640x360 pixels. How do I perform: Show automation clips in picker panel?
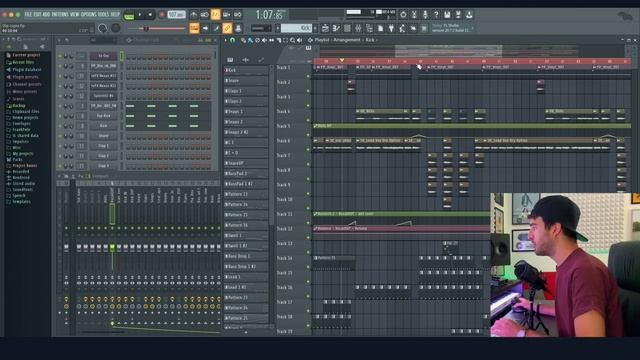click(x=261, y=60)
